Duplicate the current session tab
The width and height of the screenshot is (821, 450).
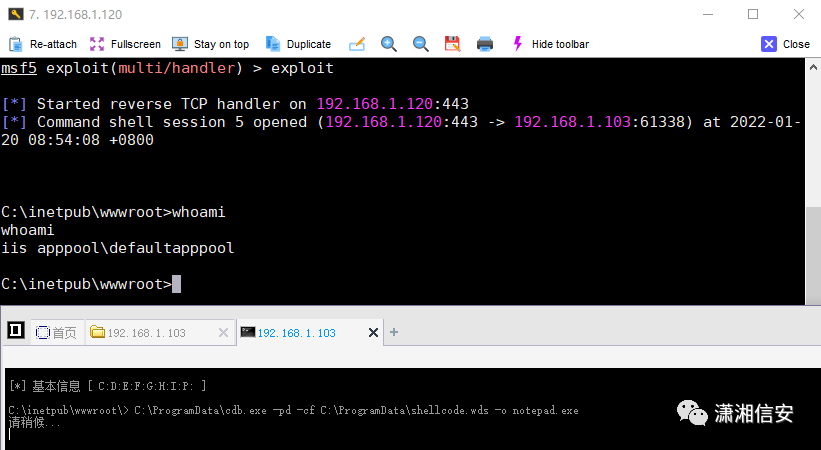[298, 44]
